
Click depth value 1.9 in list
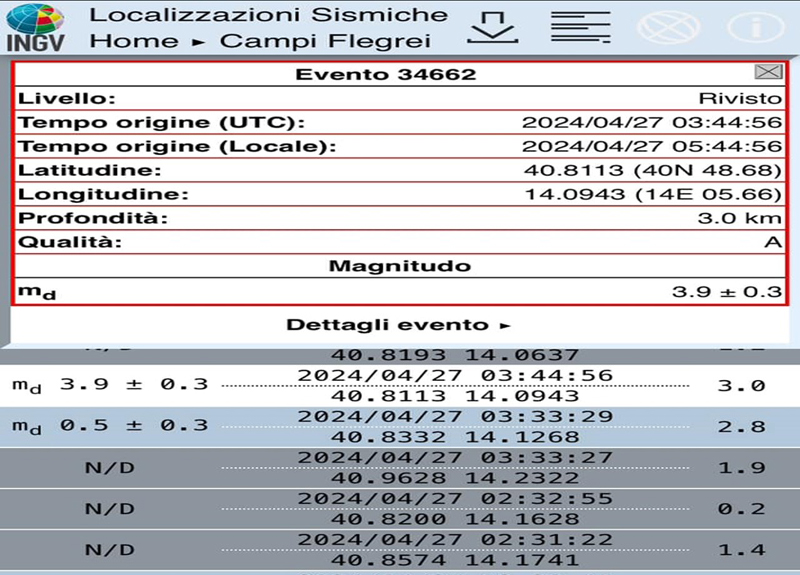click(741, 468)
